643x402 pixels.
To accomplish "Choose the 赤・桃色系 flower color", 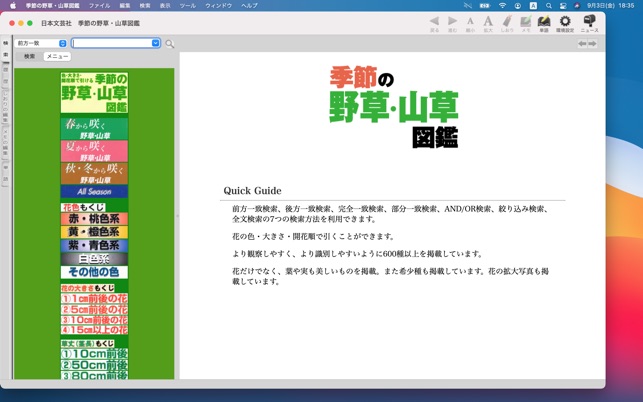I will (94, 219).
